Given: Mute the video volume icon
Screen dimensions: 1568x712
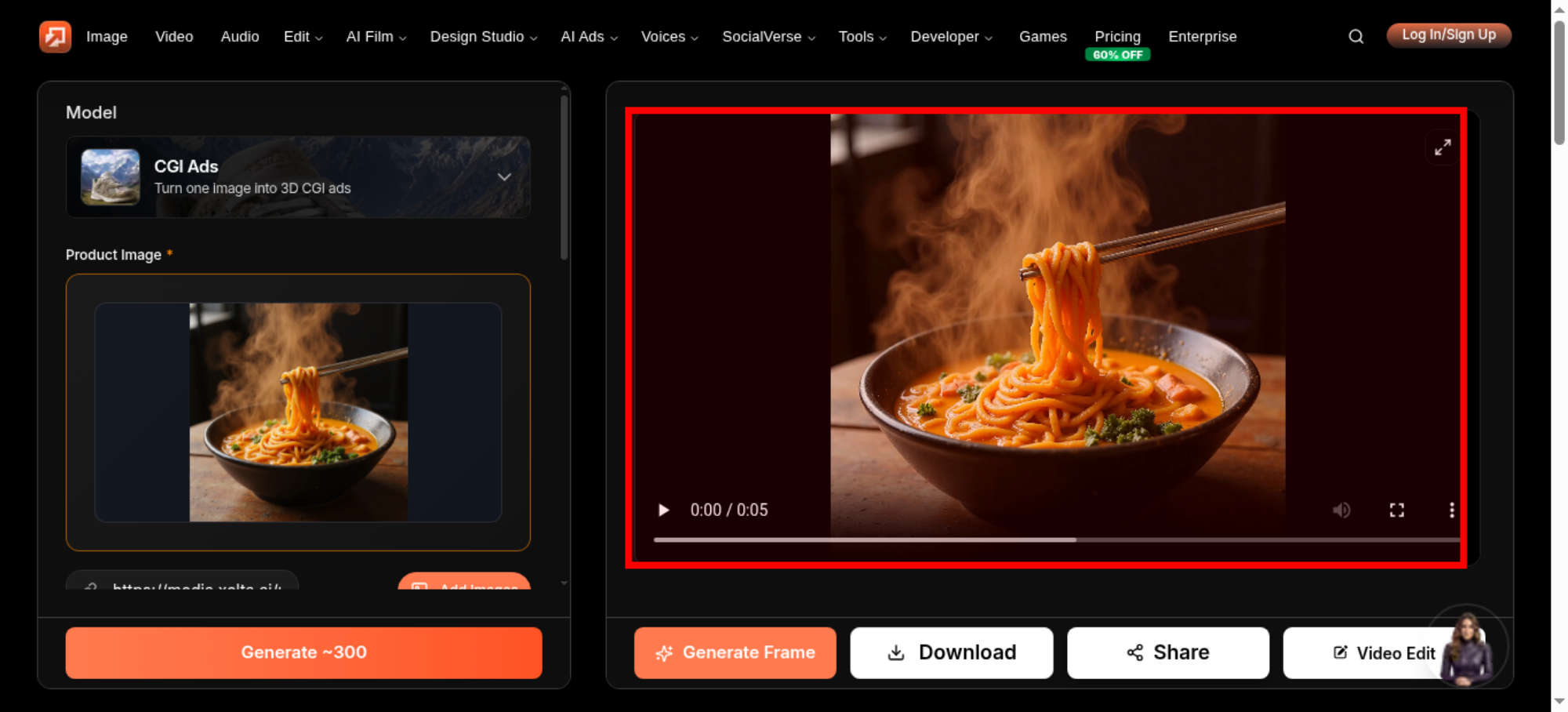Looking at the screenshot, I should pyautogui.click(x=1341, y=510).
